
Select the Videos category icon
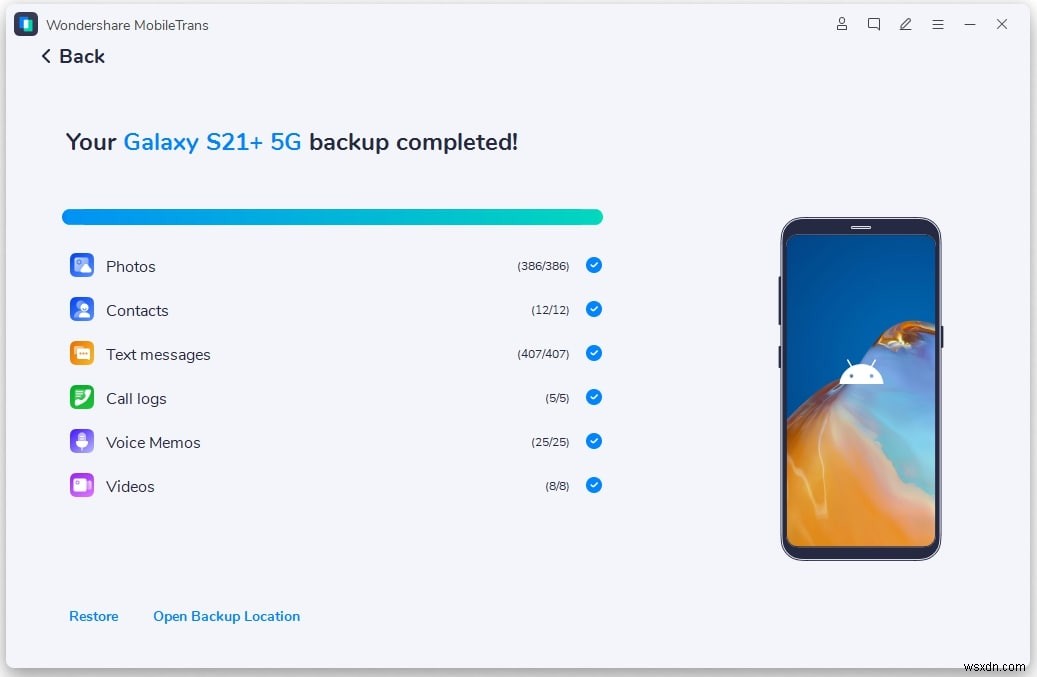pos(81,485)
